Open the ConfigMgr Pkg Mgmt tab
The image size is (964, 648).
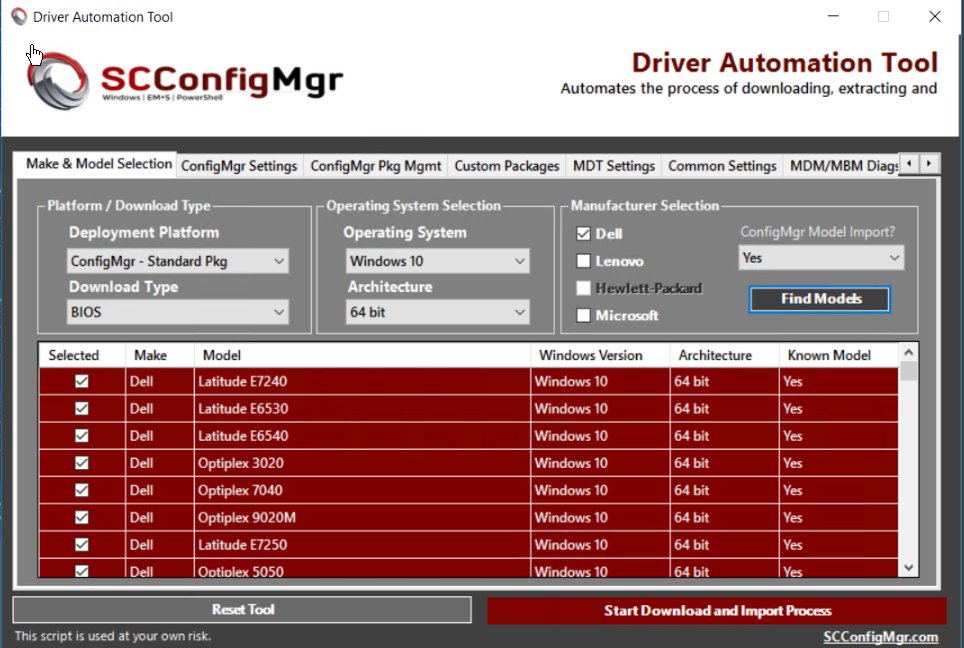tap(376, 166)
